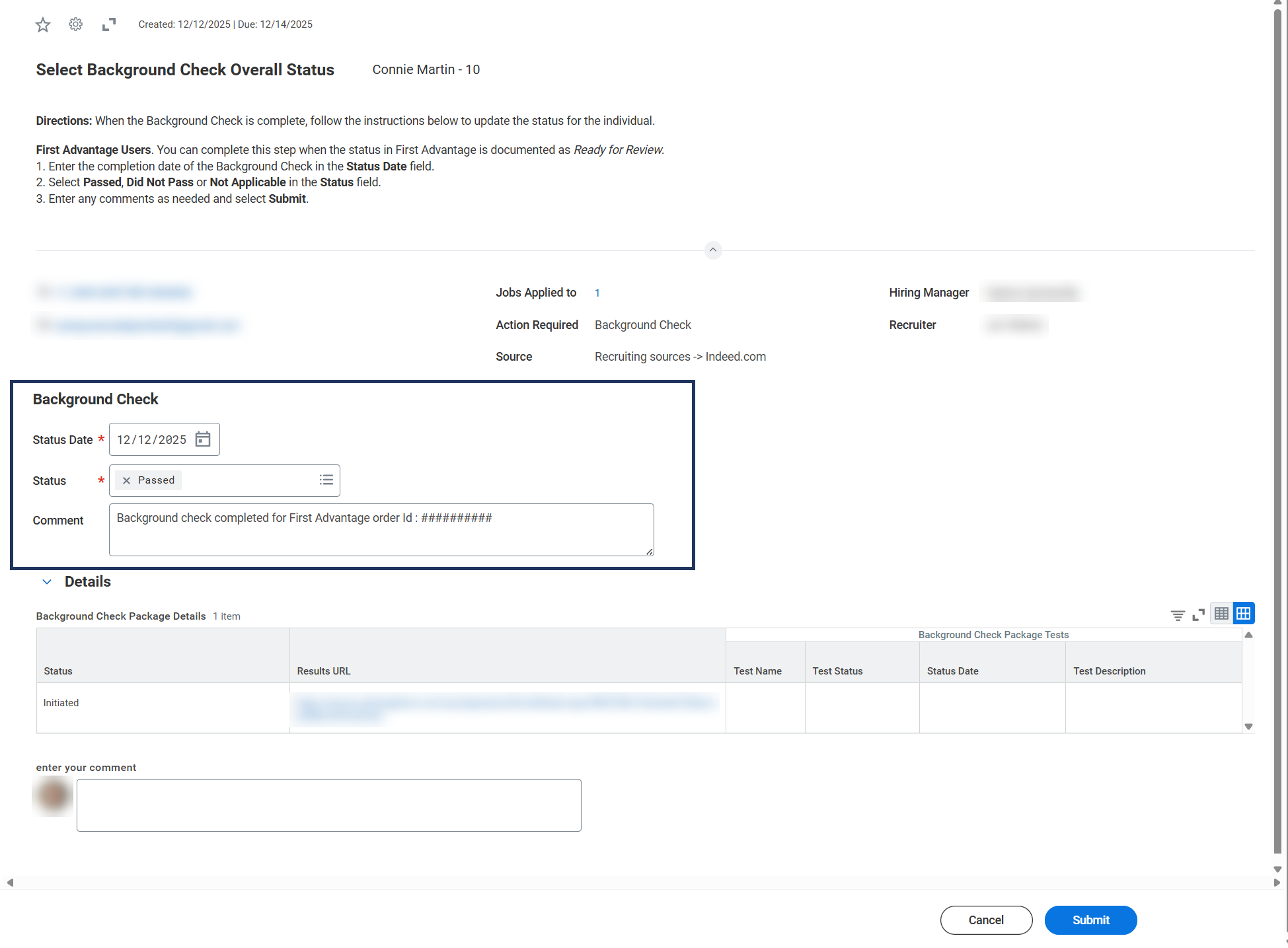Open the Status Date calendar picker
Screen dimensions: 1288x948
(x=203, y=439)
